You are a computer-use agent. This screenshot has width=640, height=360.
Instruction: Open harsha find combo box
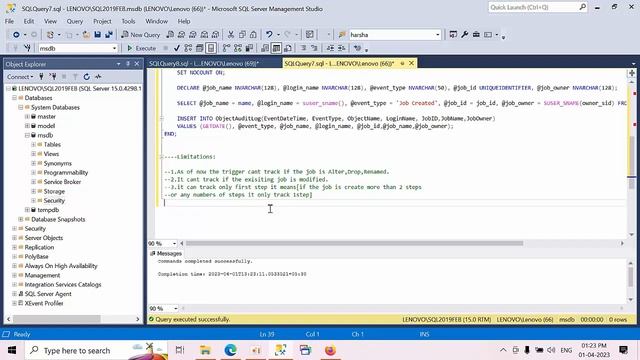395,35
